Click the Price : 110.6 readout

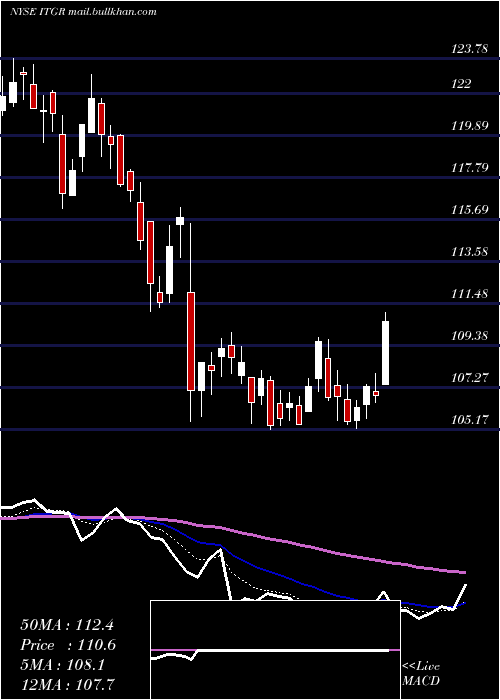tap(68, 645)
